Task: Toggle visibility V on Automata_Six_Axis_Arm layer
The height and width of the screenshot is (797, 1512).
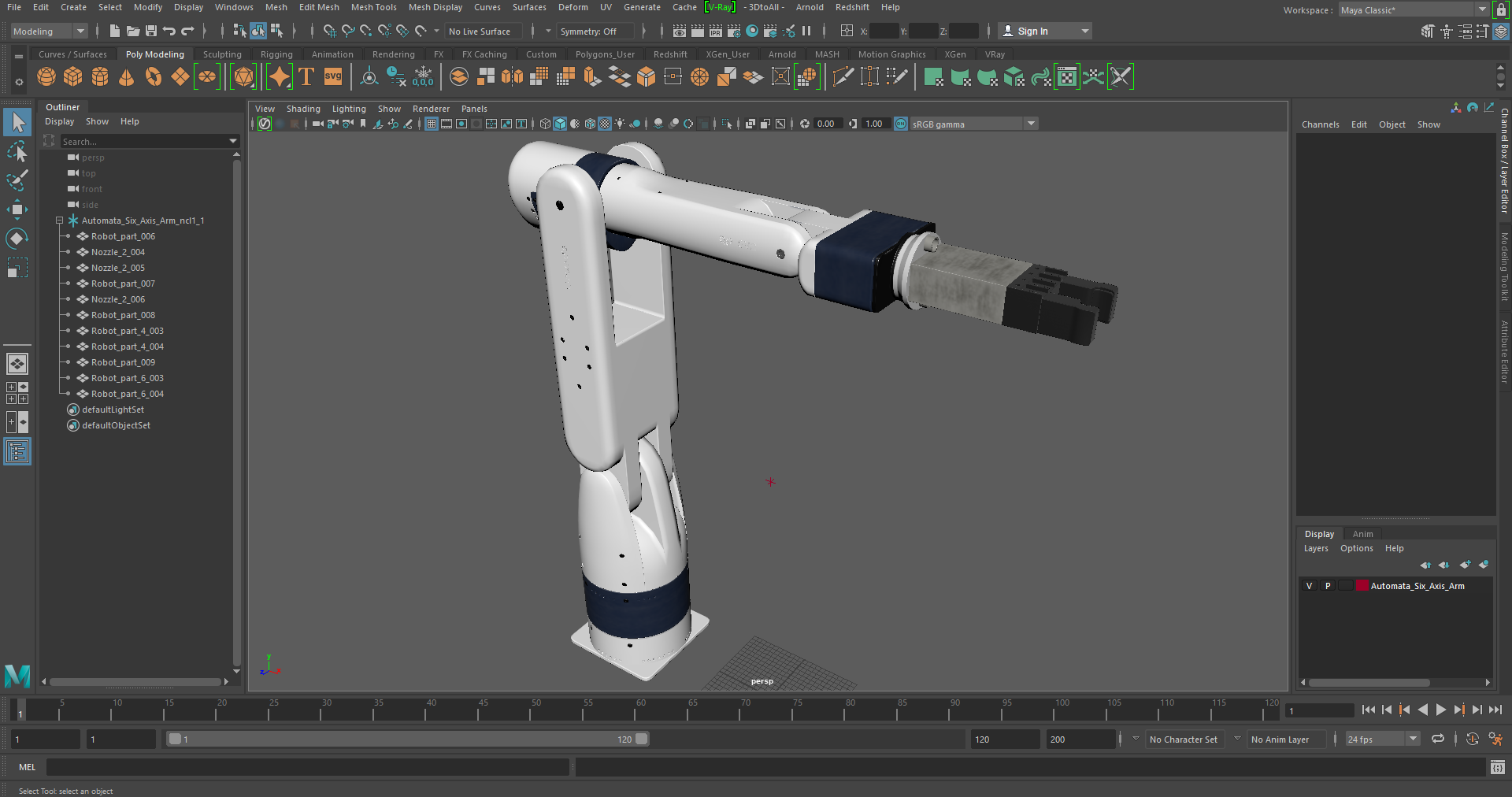Action: 1309,586
